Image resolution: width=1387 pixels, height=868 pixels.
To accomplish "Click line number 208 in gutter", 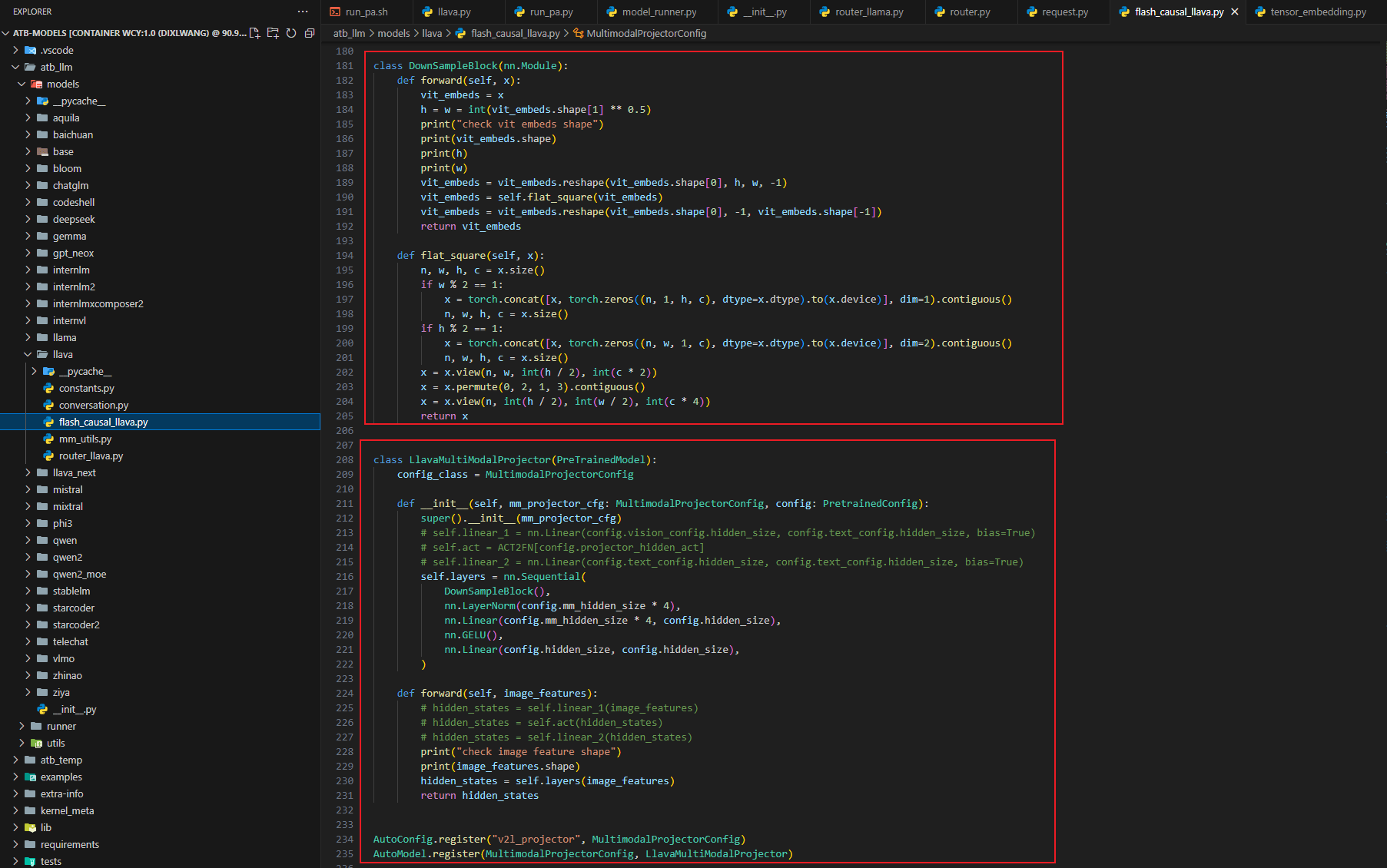I will coord(344,459).
